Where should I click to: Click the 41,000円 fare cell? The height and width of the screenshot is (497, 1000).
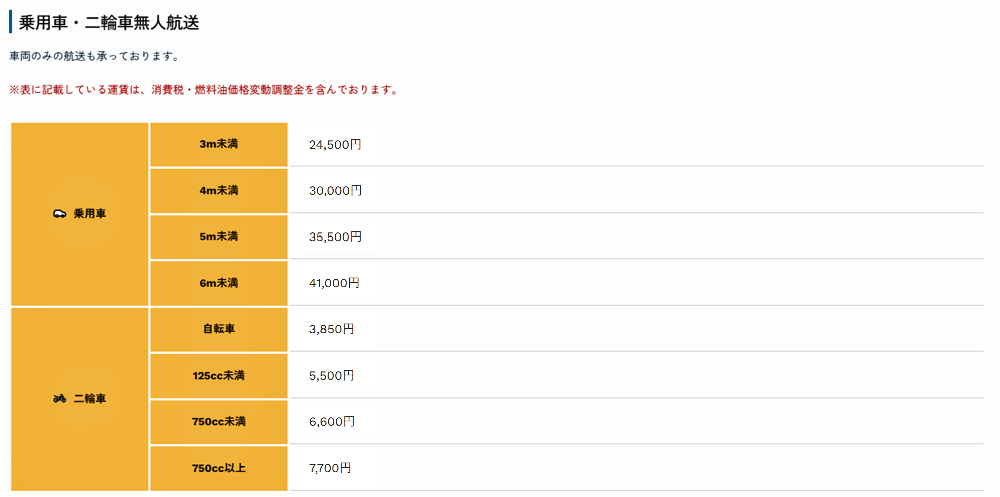tap(334, 283)
